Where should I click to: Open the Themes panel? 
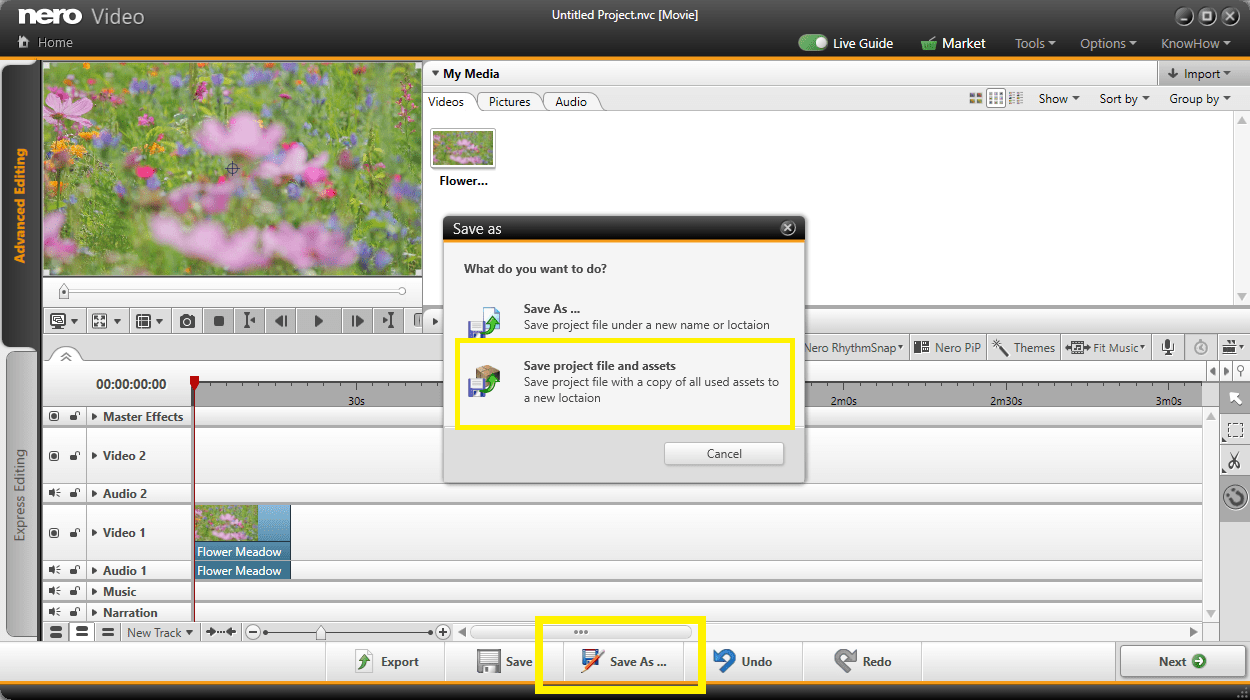pyautogui.click(x=1023, y=347)
